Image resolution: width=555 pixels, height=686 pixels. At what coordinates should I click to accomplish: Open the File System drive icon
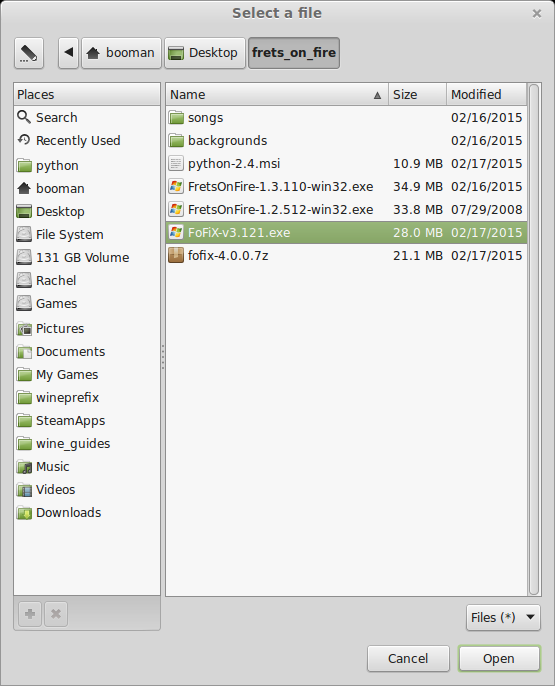(x=24, y=234)
